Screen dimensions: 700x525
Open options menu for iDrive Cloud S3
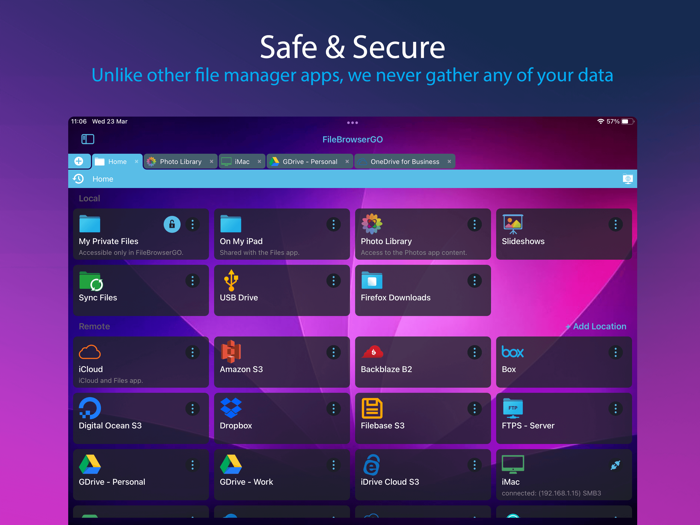tap(475, 465)
